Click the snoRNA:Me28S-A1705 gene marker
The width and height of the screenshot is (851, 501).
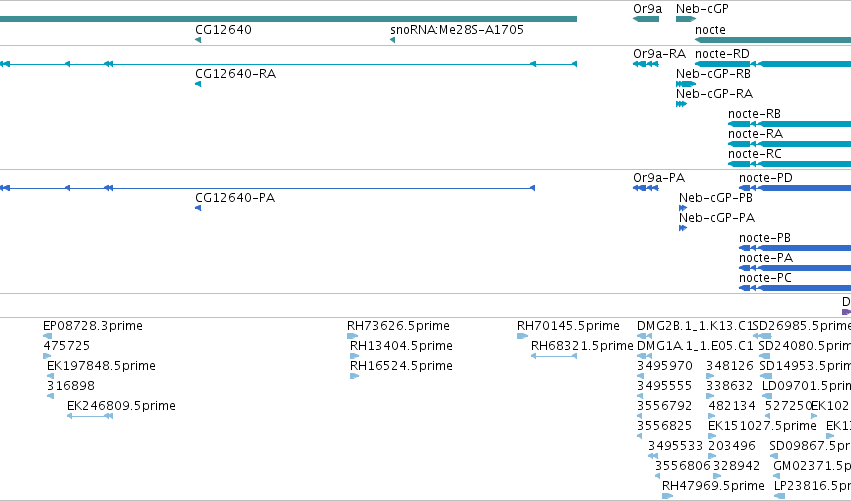(392, 40)
